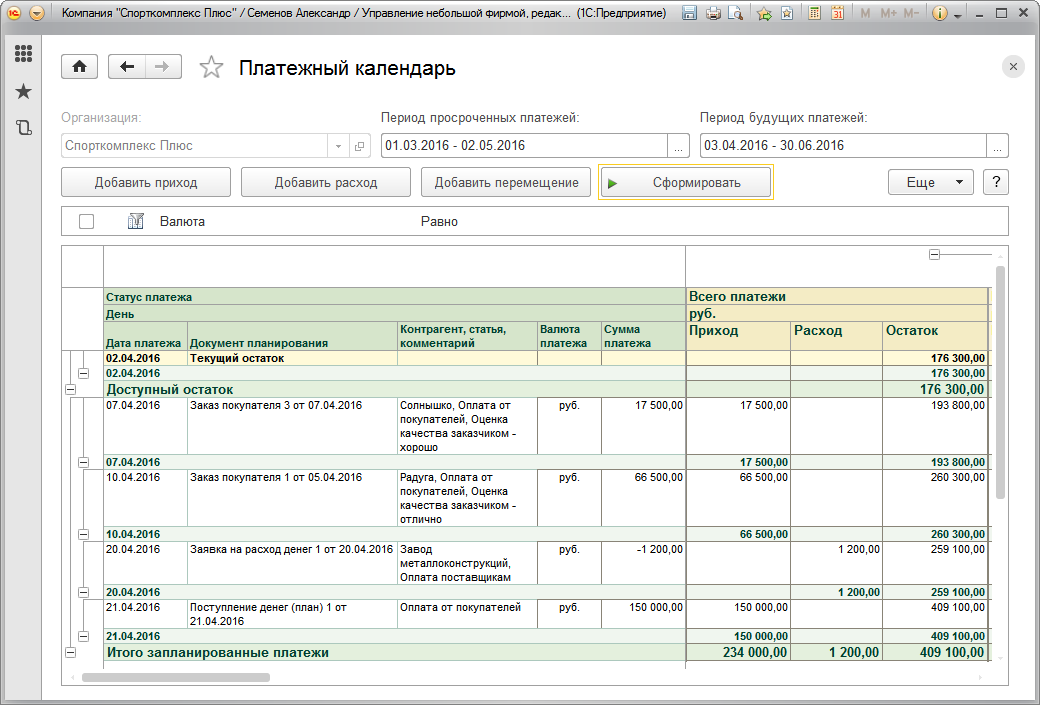
Task: Collapse the Итого запланированные платежи group
Action: [70, 652]
